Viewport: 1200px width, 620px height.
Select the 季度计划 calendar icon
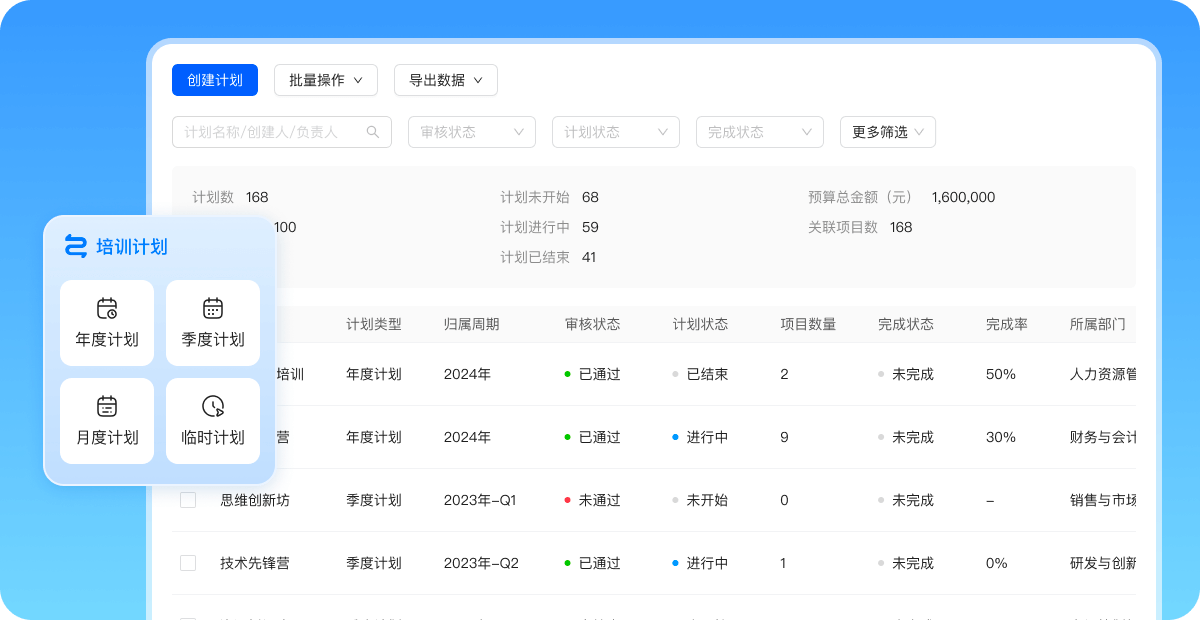[x=213, y=308]
